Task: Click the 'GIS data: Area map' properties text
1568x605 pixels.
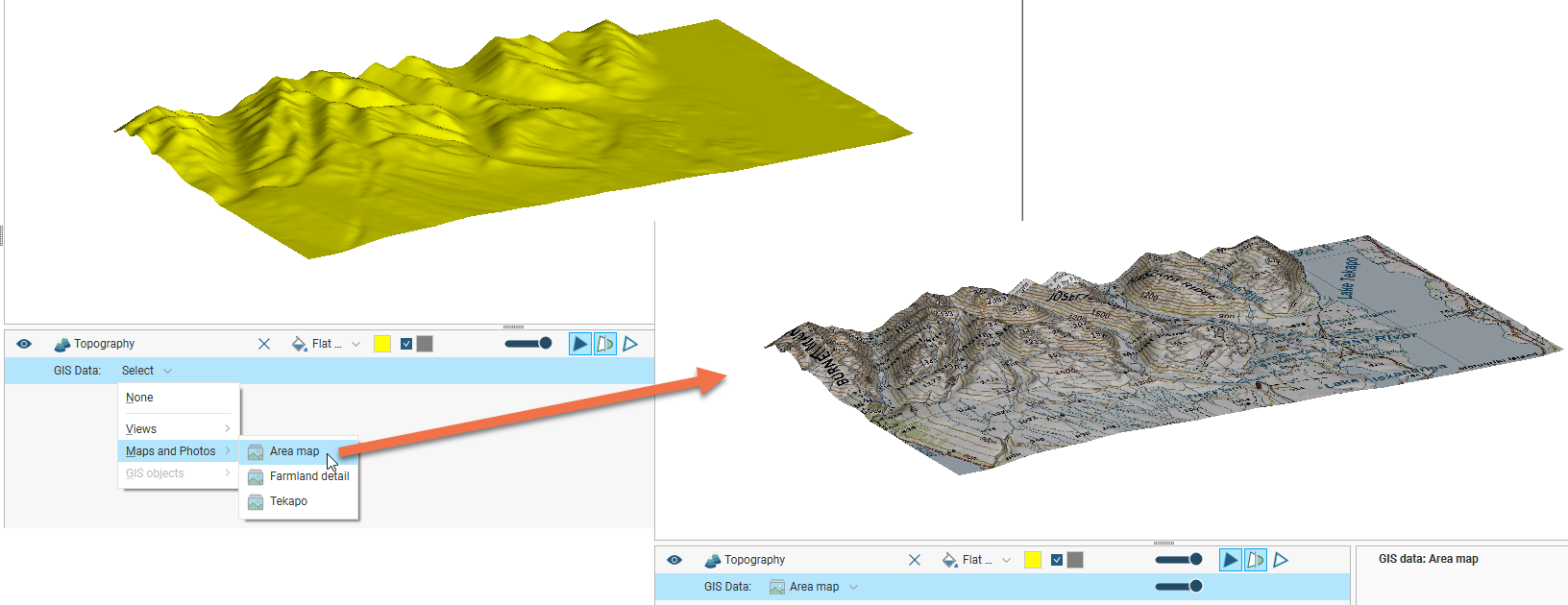Action: point(1428,559)
